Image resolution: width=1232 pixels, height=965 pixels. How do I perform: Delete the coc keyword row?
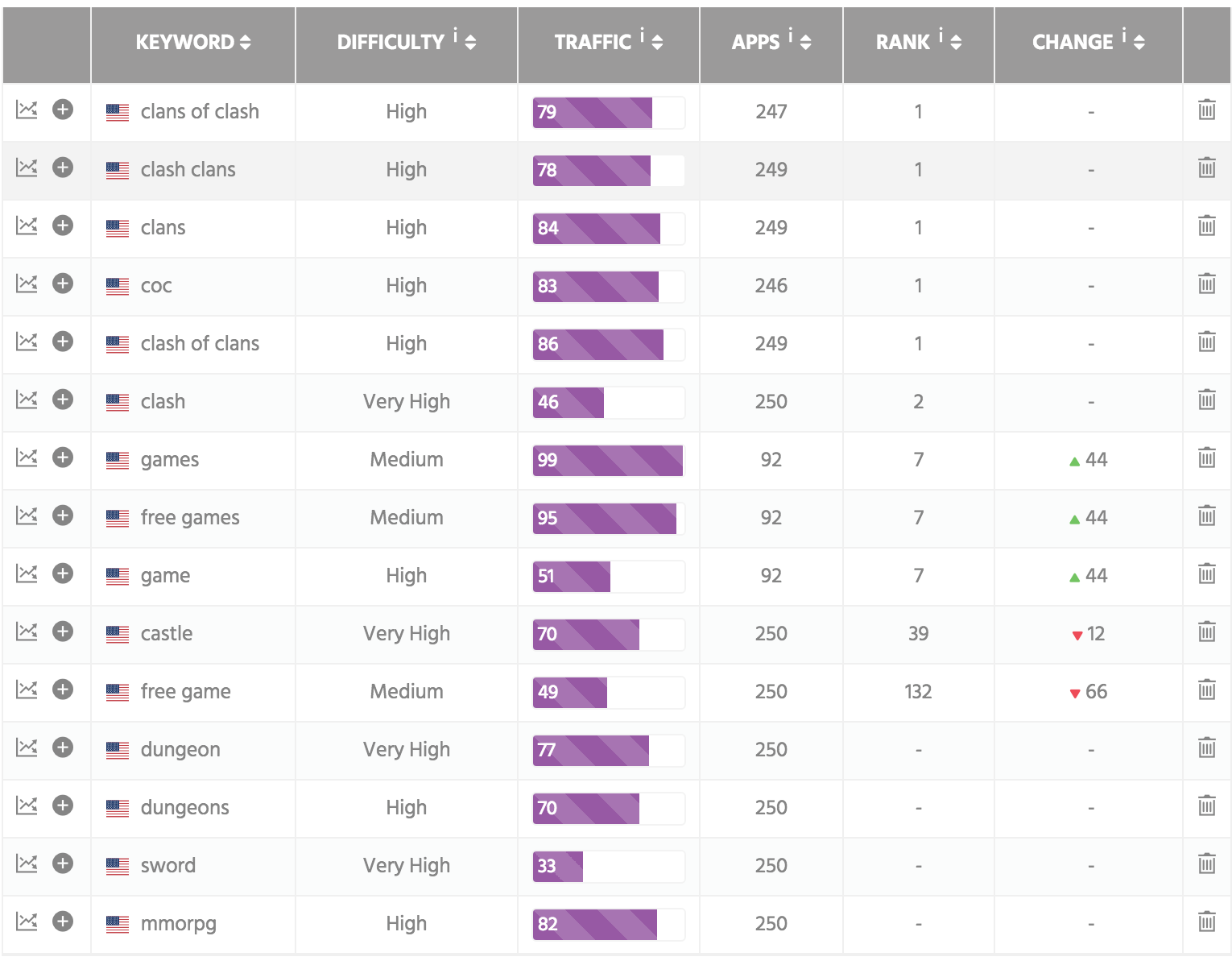pyautogui.click(x=1206, y=284)
